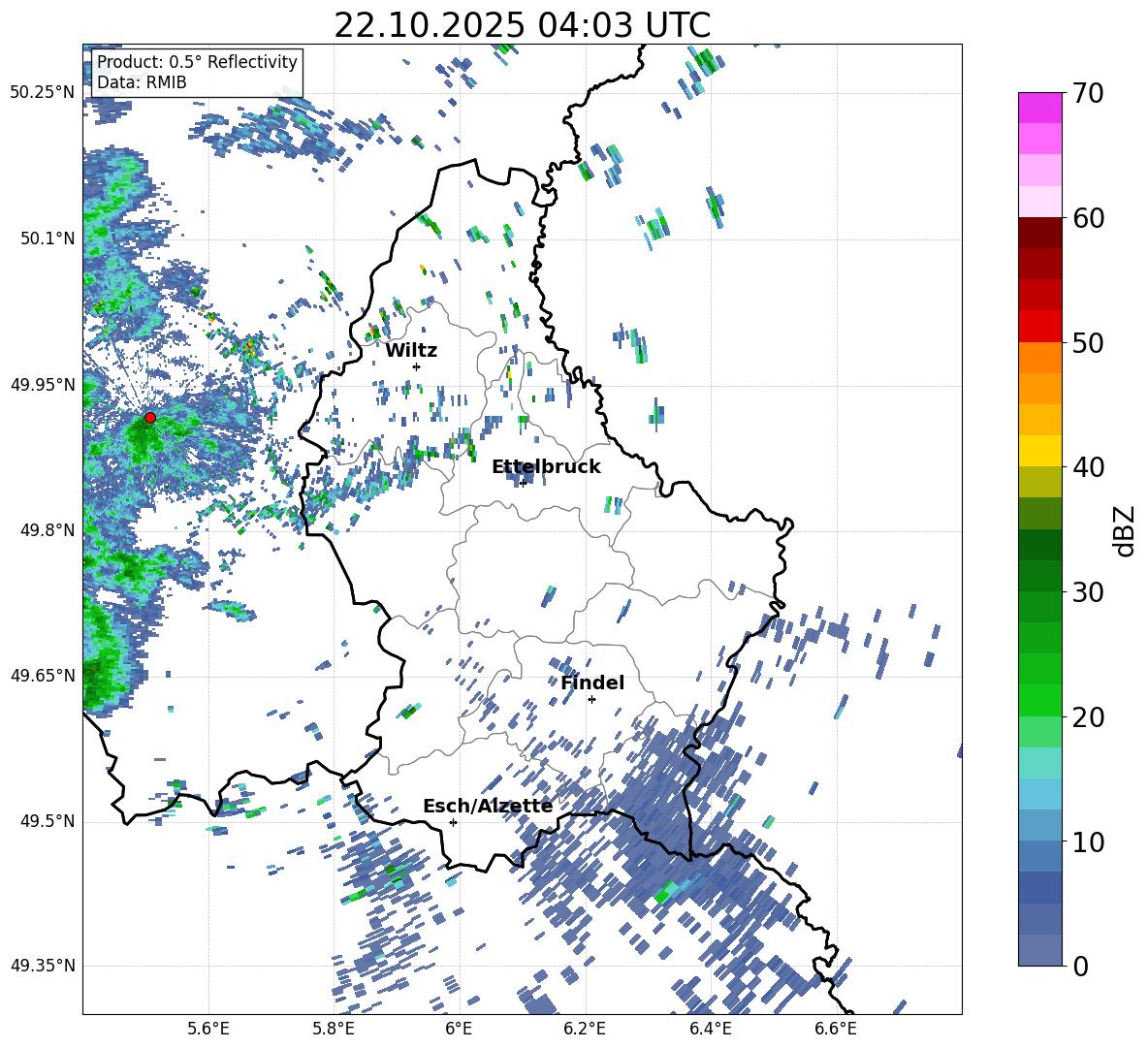Screen dimensions: 1148x1048
Task: Click the 50 colorbar tick label
Action: pyautogui.click(x=1087, y=343)
